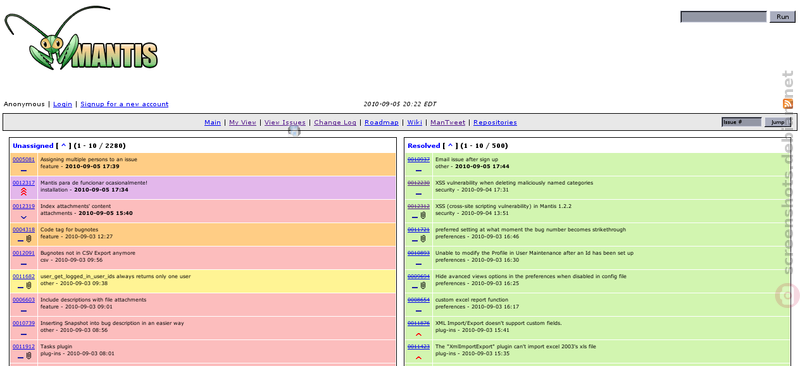Open the View Issues menu item
The width and height of the screenshot is (800, 366).
[x=285, y=123]
